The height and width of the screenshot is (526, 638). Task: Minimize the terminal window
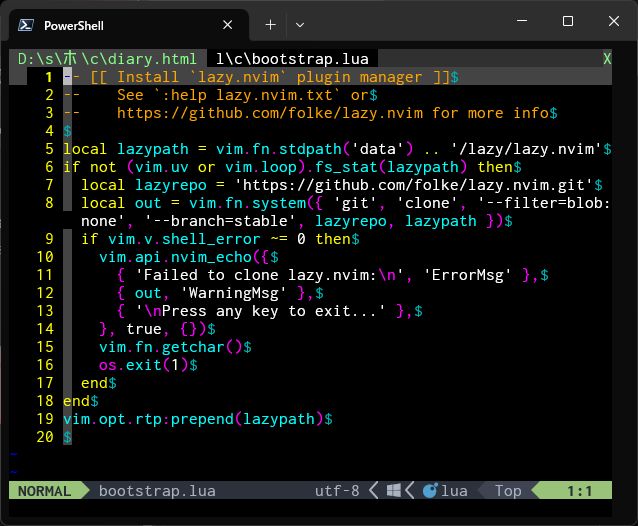click(x=522, y=22)
